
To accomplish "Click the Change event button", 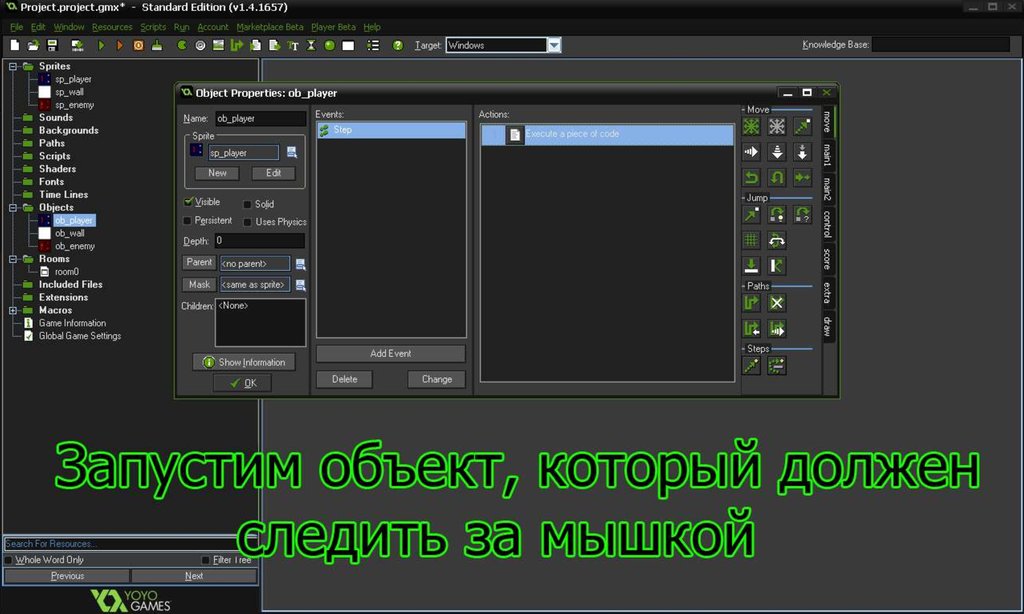I will pos(436,379).
